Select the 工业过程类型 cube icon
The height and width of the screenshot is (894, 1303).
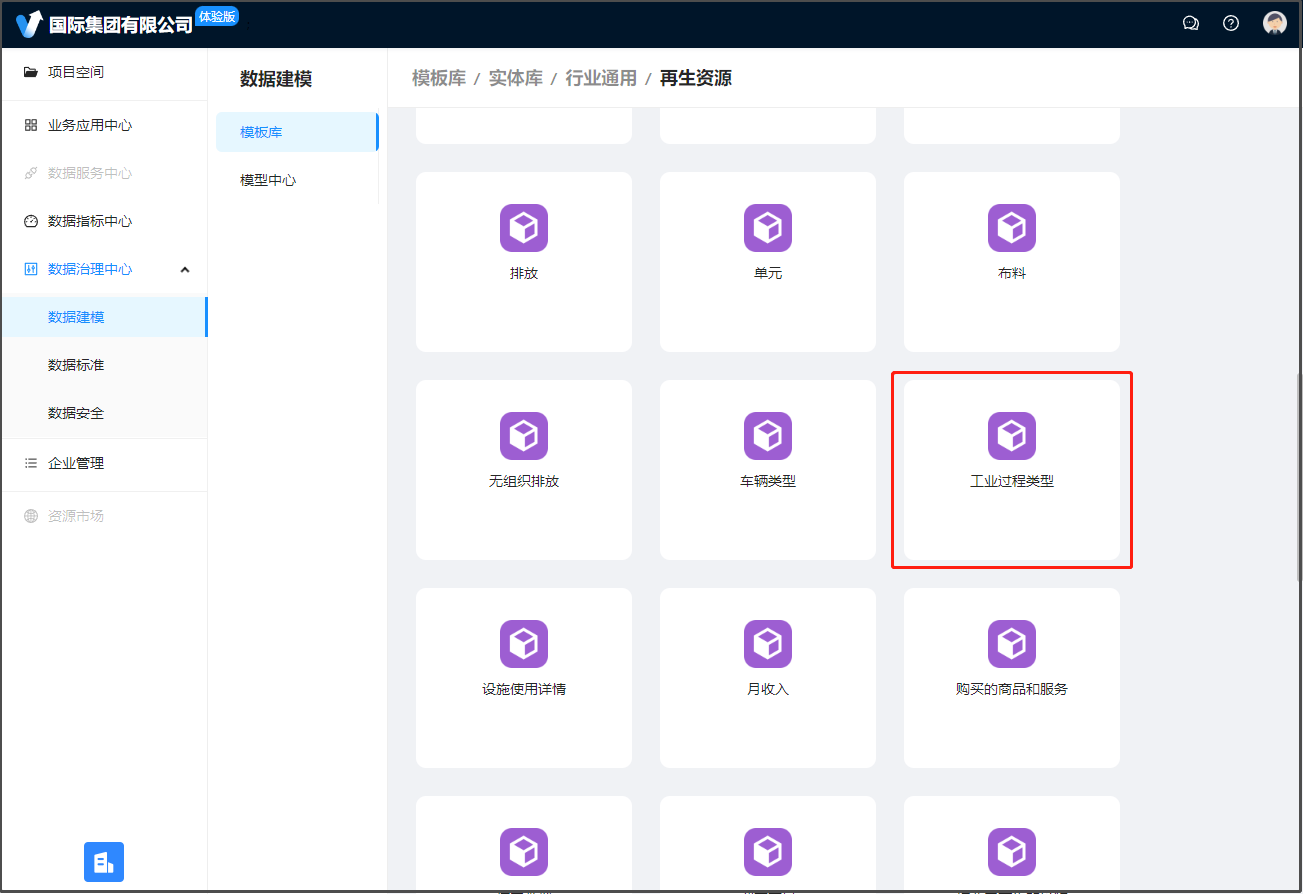(x=1012, y=436)
